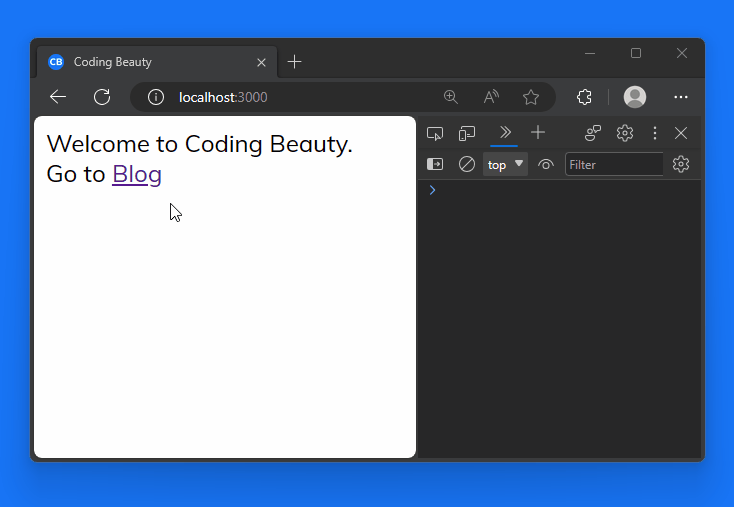This screenshot has height=507, width=734.
Task: Refresh the current page
Action: coord(102,97)
